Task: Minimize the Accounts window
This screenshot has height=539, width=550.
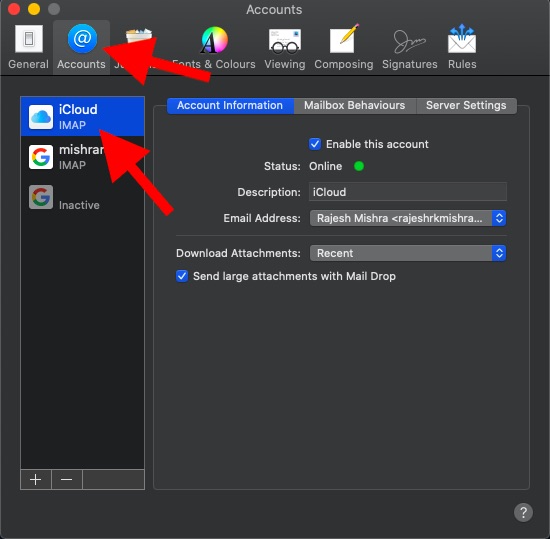Action: (x=34, y=9)
